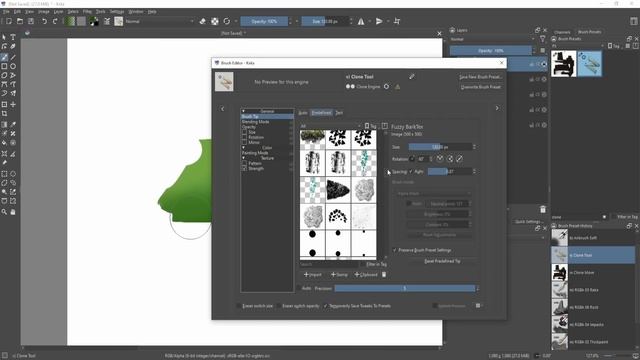Toggle Preserve Alpha in the top toolbar
Screen dimensions: 640x360
[x=215, y=21]
